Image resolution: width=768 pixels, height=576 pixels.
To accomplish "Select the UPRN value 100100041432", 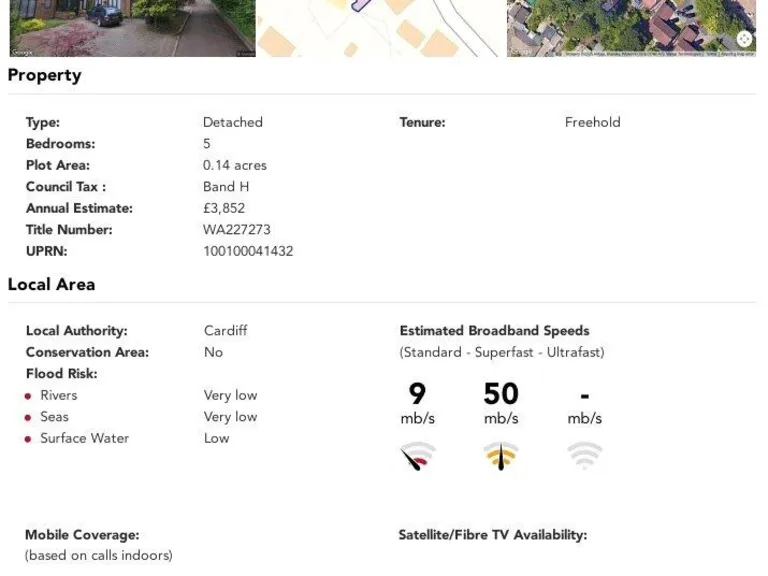I will click(248, 251).
